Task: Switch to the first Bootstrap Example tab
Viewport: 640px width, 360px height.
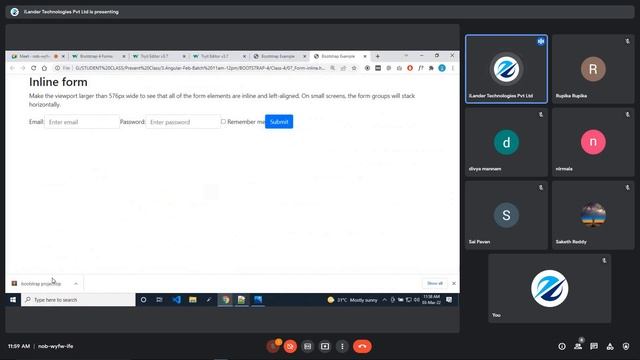Action: point(278,56)
